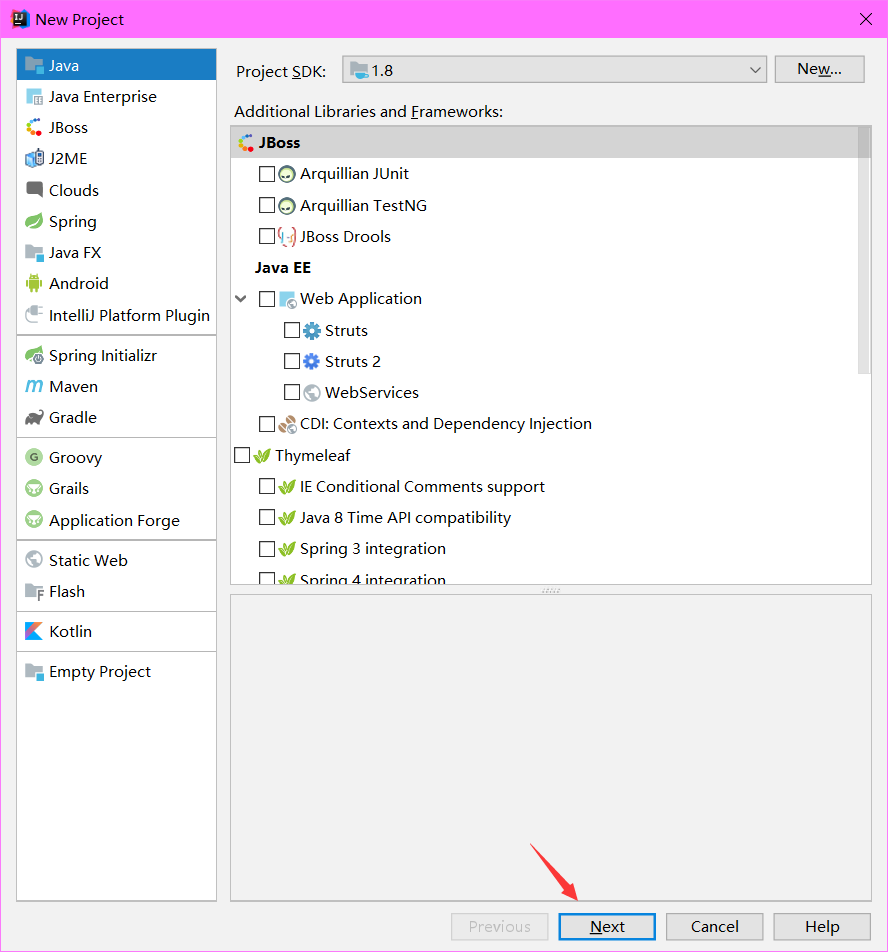This screenshot has height=952, width=888.
Task: Click the splitter handle below frameworks list
Action: tap(551, 590)
